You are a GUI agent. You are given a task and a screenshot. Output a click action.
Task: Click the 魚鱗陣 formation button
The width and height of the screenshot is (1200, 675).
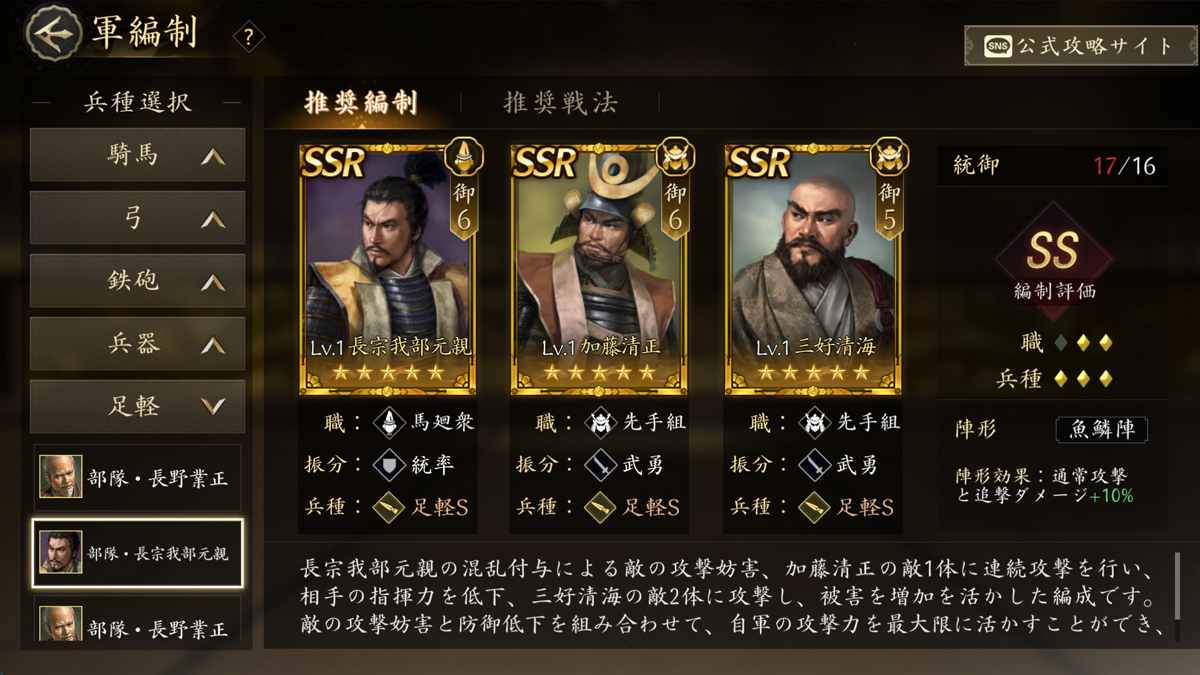tap(1102, 430)
